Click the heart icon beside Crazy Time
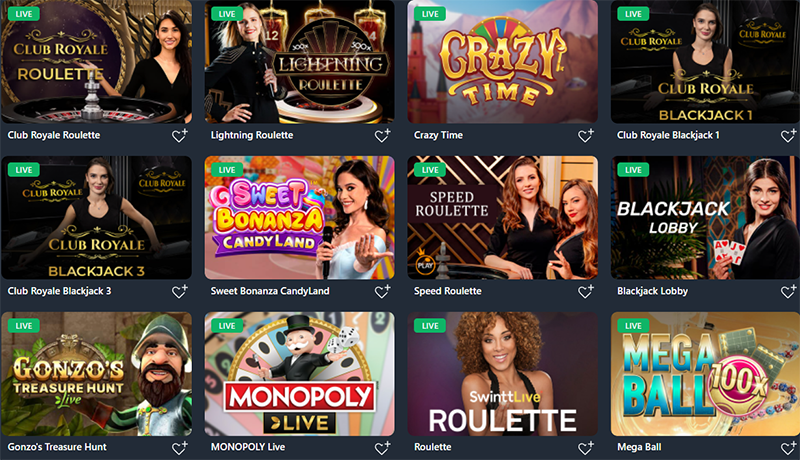Image resolution: width=800 pixels, height=460 pixels. click(585, 136)
